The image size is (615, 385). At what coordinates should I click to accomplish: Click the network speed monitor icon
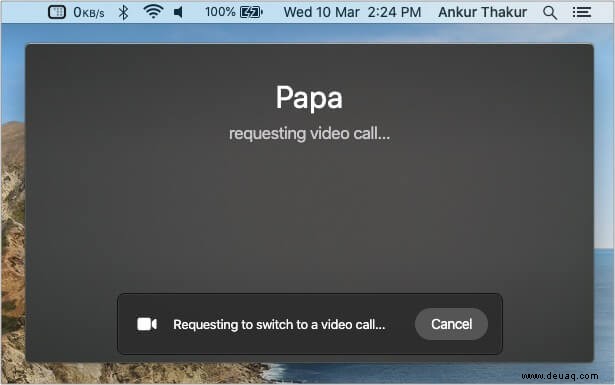pyautogui.click(x=57, y=12)
